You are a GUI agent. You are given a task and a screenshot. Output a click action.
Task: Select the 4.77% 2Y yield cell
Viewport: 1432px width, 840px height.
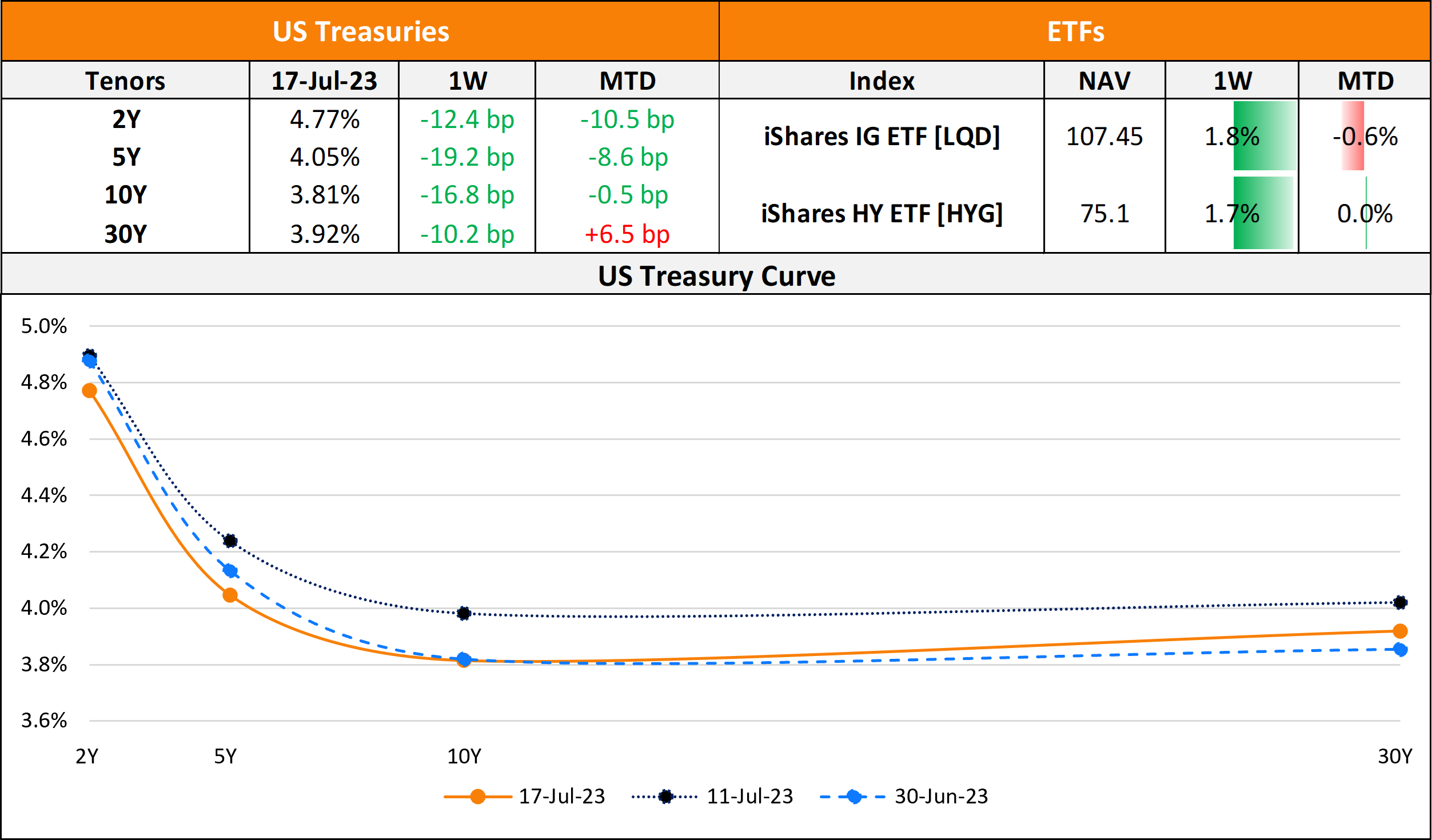[x=324, y=119]
